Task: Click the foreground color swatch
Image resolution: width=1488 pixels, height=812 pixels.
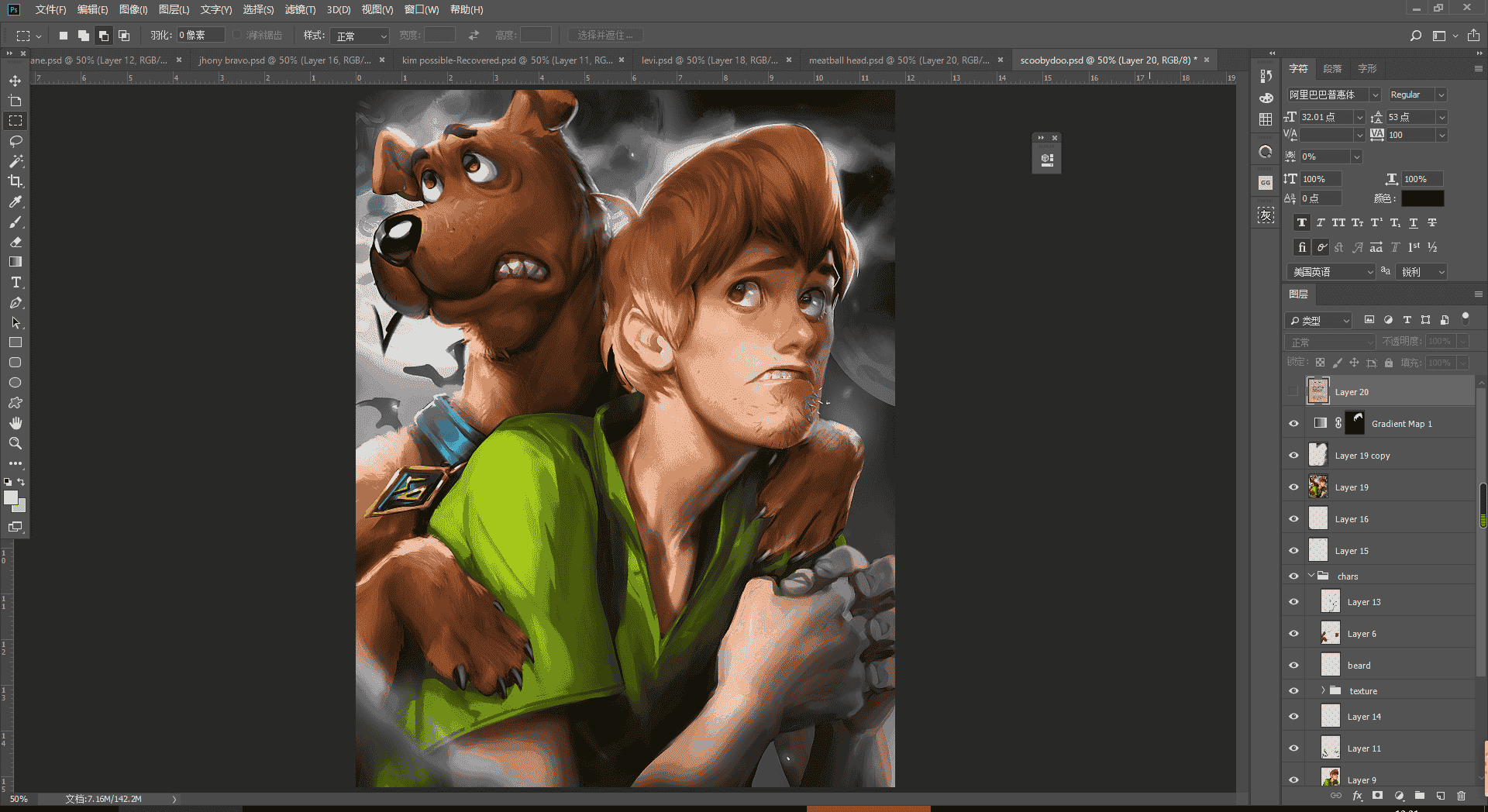Action: point(11,498)
